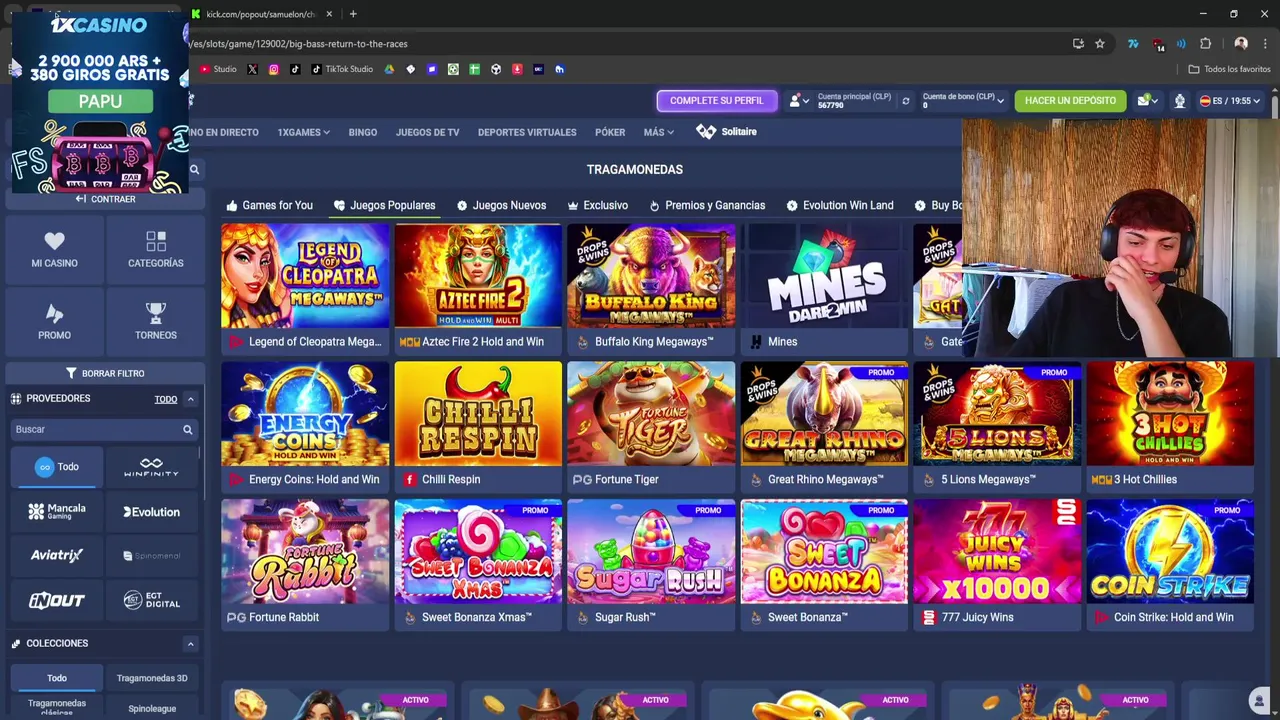
Task: Open Legend of Cleopatra Megaways game
Action: point(305,288)
